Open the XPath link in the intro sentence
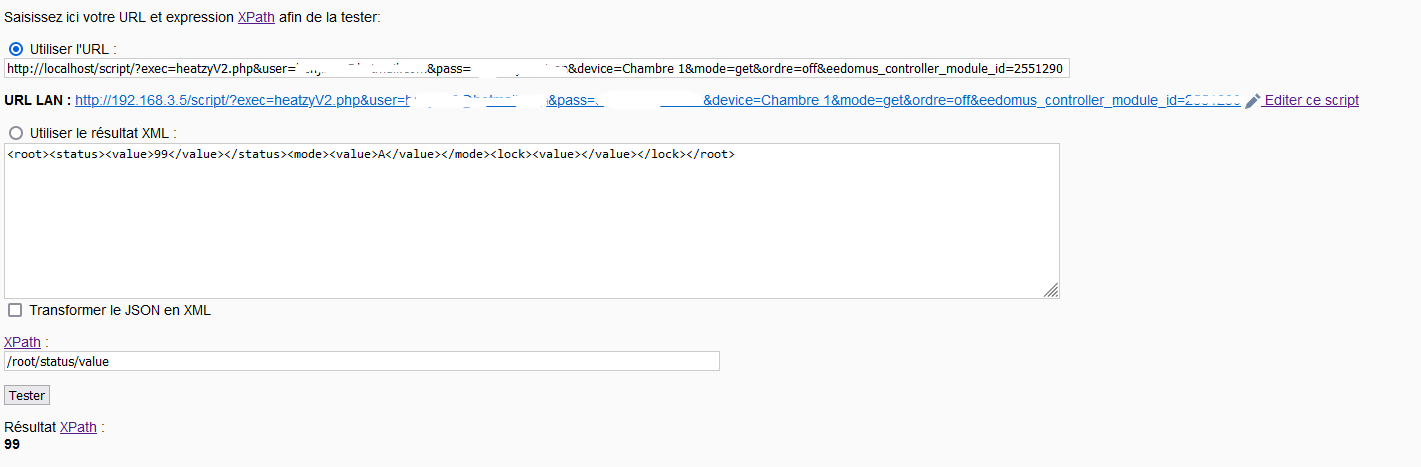This screenshot has width=1421, height=467. 256,17
